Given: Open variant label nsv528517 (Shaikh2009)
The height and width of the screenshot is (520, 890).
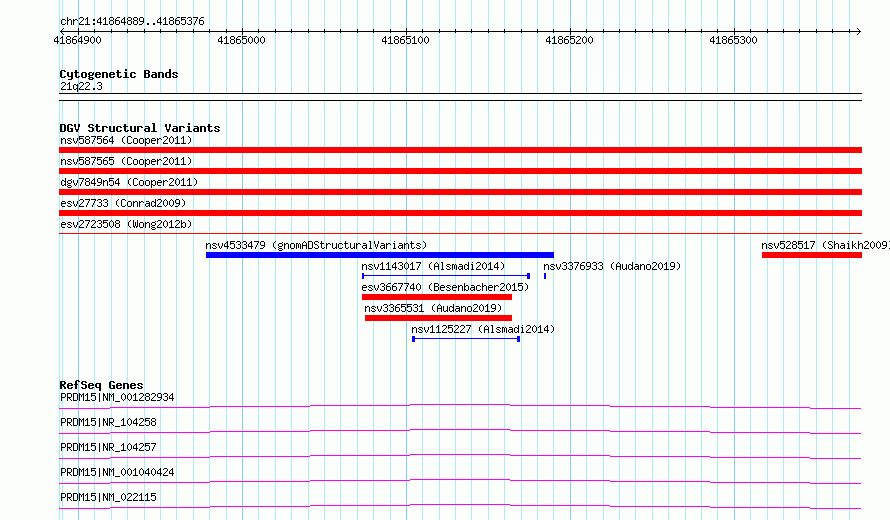Looking at the screenshot, I should coord(825,245).
